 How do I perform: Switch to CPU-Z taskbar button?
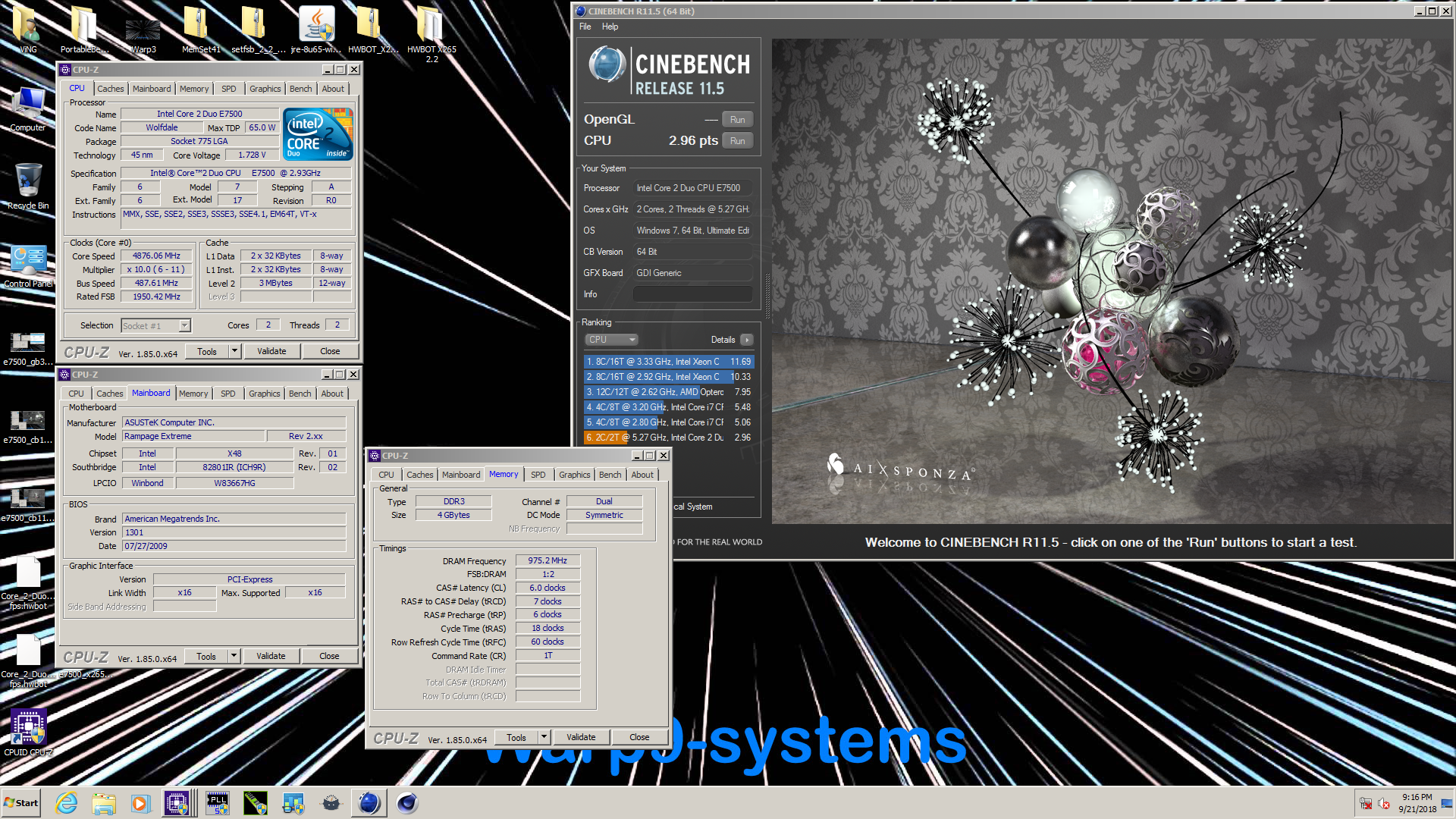[177, 803]
